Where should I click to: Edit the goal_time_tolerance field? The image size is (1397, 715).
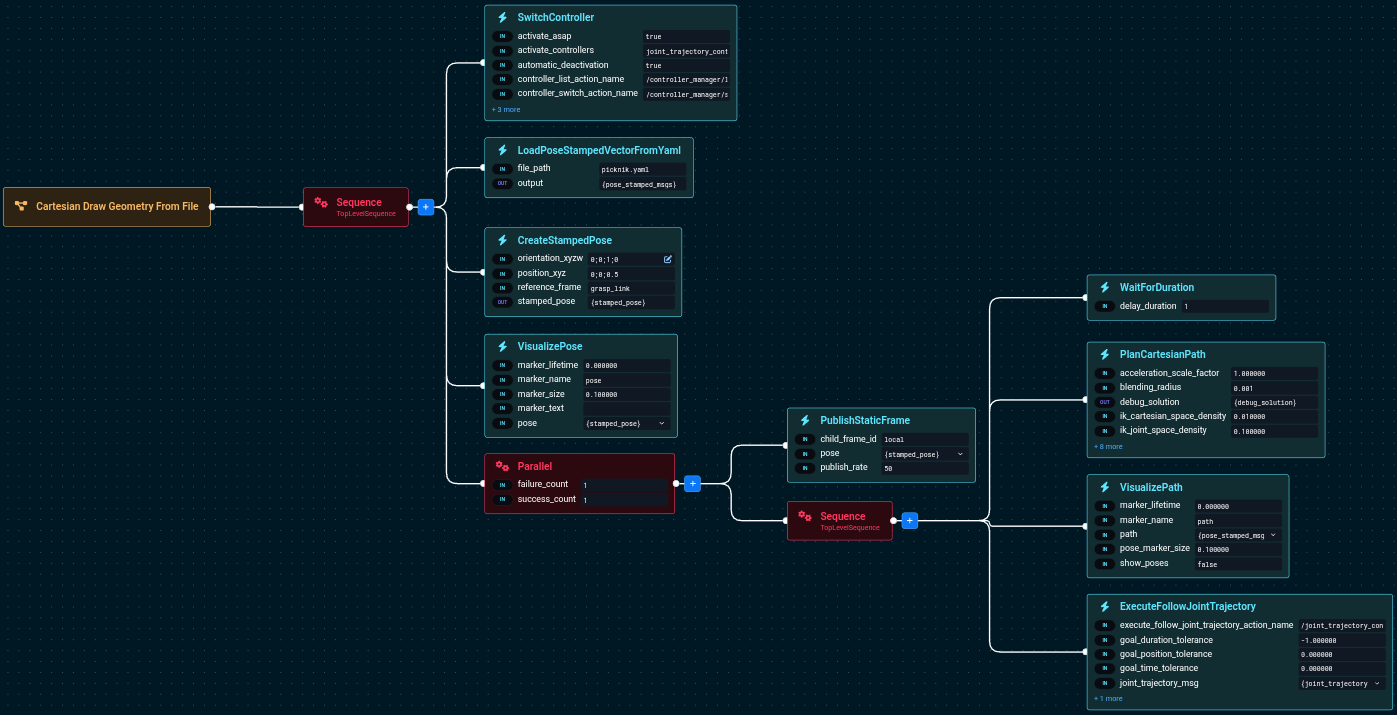(1341, 668)
